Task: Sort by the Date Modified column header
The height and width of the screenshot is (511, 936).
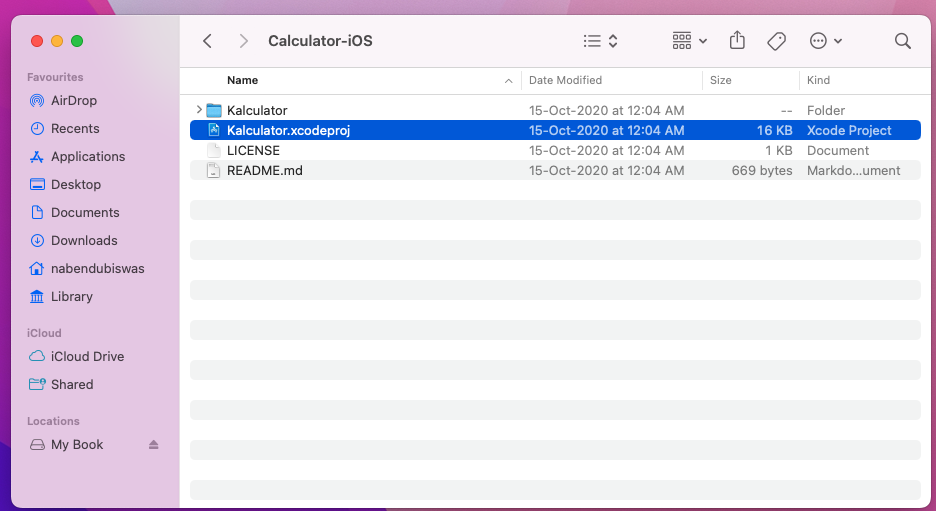Action: coord(565,80)
